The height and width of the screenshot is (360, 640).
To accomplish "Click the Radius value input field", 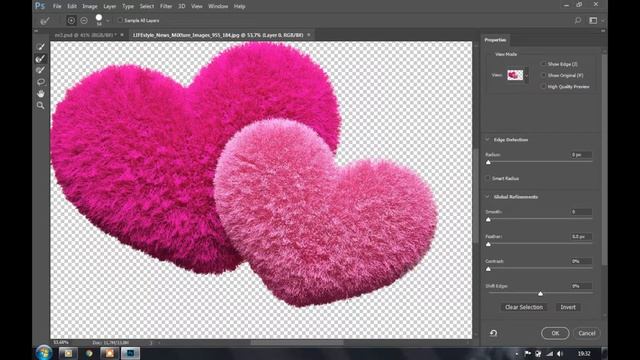I will click(x=581, y=155).
